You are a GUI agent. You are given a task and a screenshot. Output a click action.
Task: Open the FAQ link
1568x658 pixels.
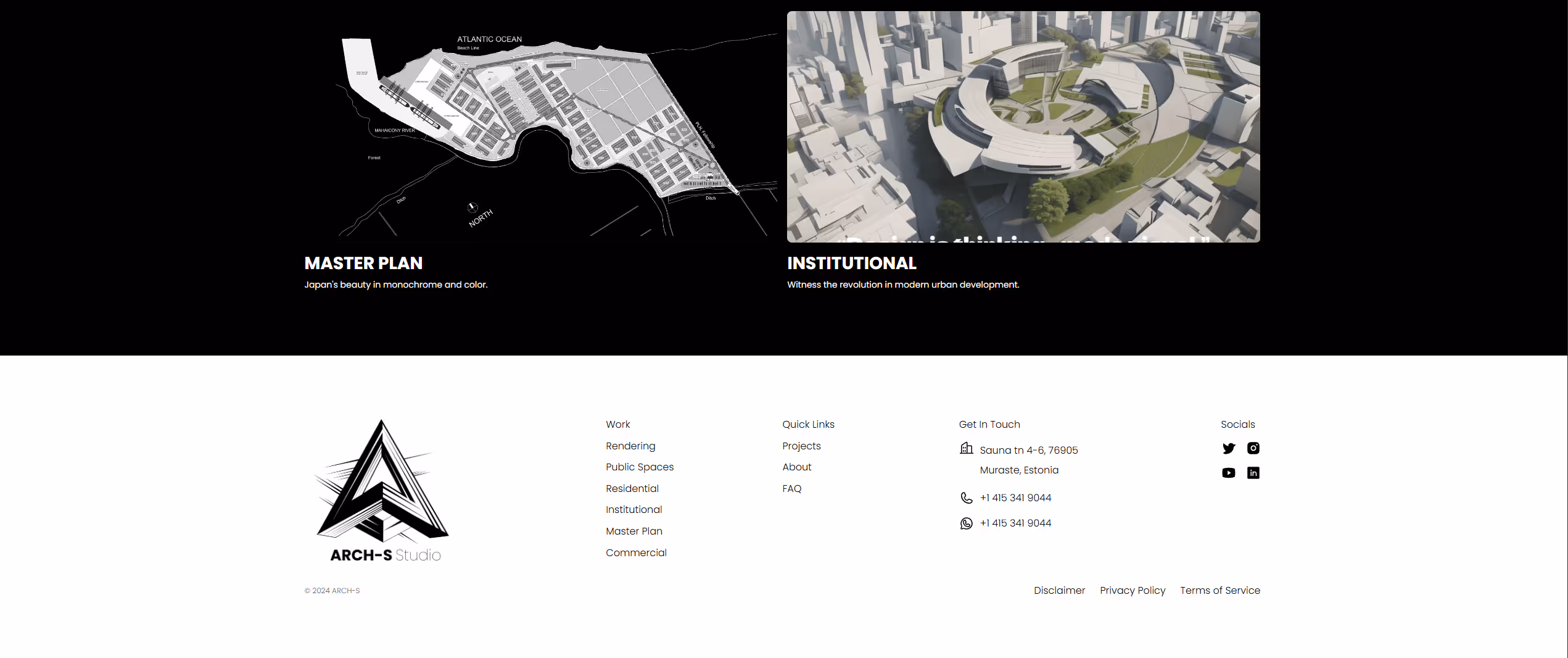tap(792, 489)
